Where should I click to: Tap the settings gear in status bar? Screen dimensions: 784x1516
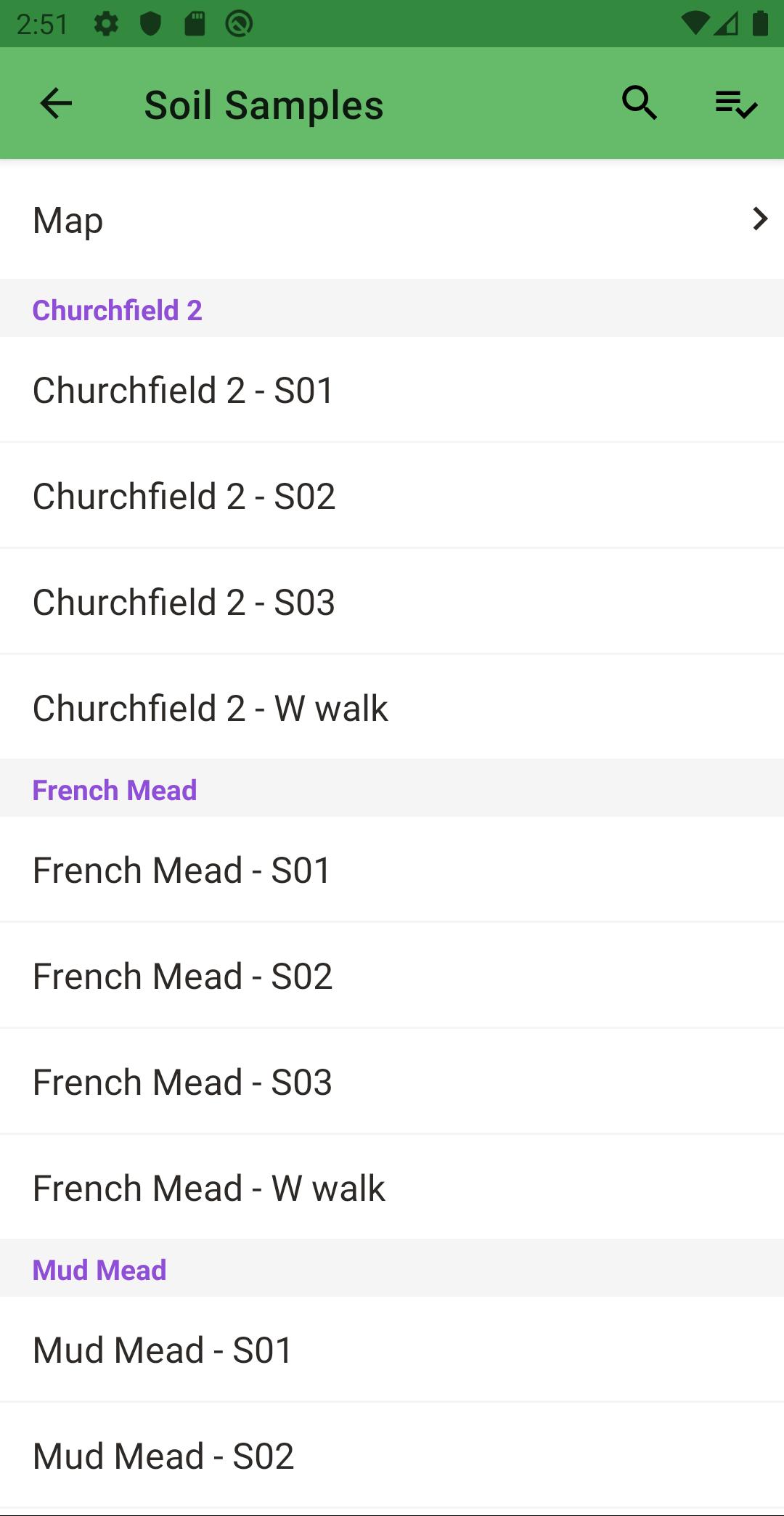106,24
